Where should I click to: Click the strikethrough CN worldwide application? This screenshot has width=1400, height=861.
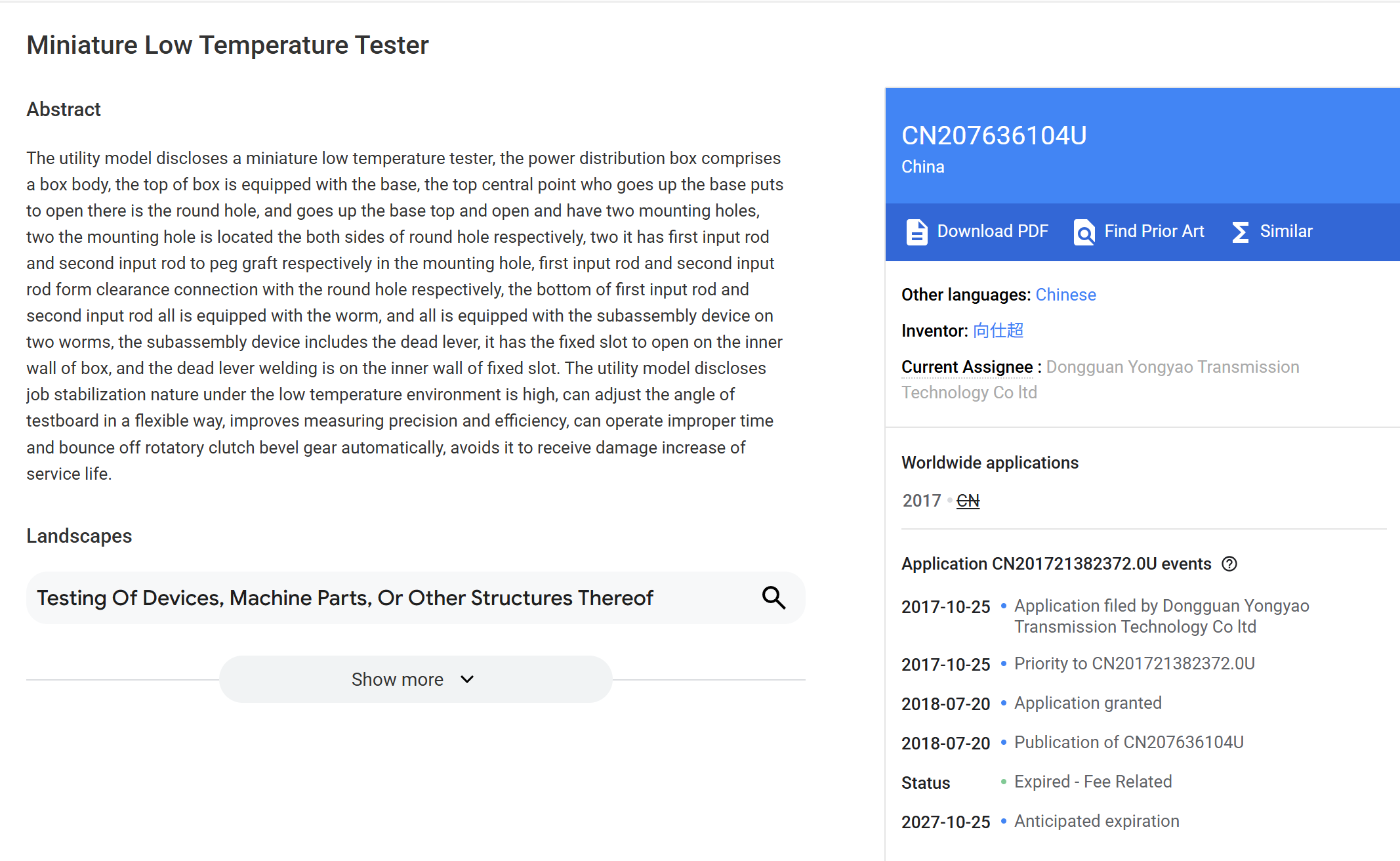tap(968, 501)
